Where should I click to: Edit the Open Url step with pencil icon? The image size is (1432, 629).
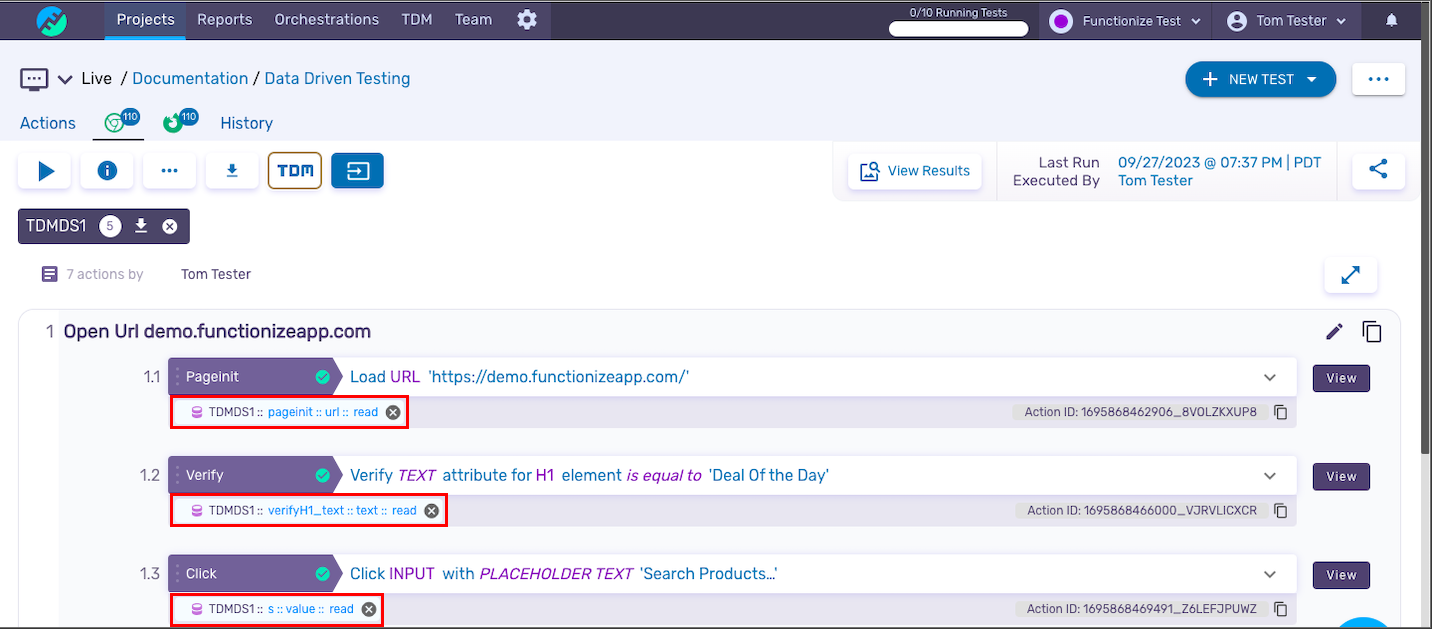click(x=1334, y=332)
